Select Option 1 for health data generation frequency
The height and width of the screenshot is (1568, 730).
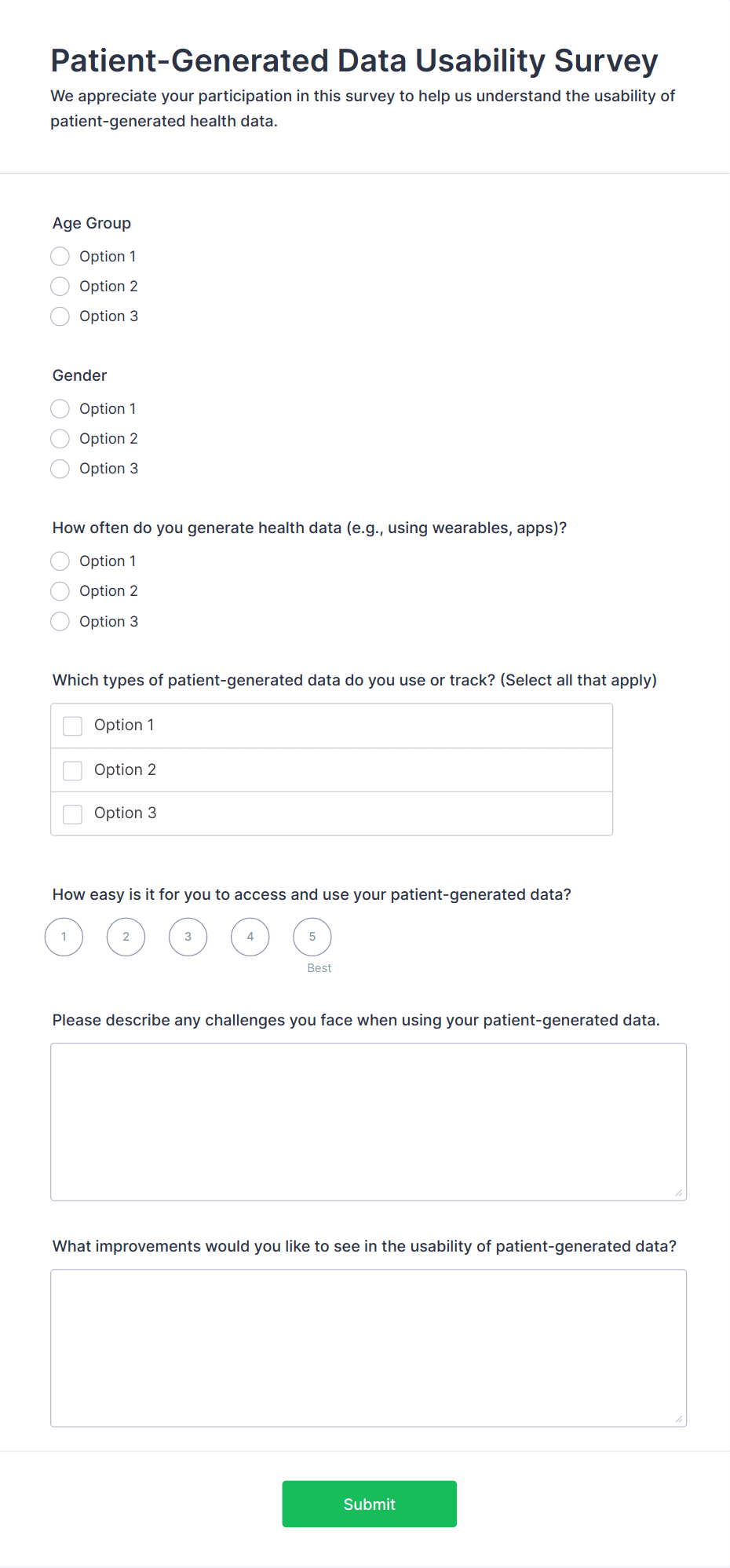(60, 561)
